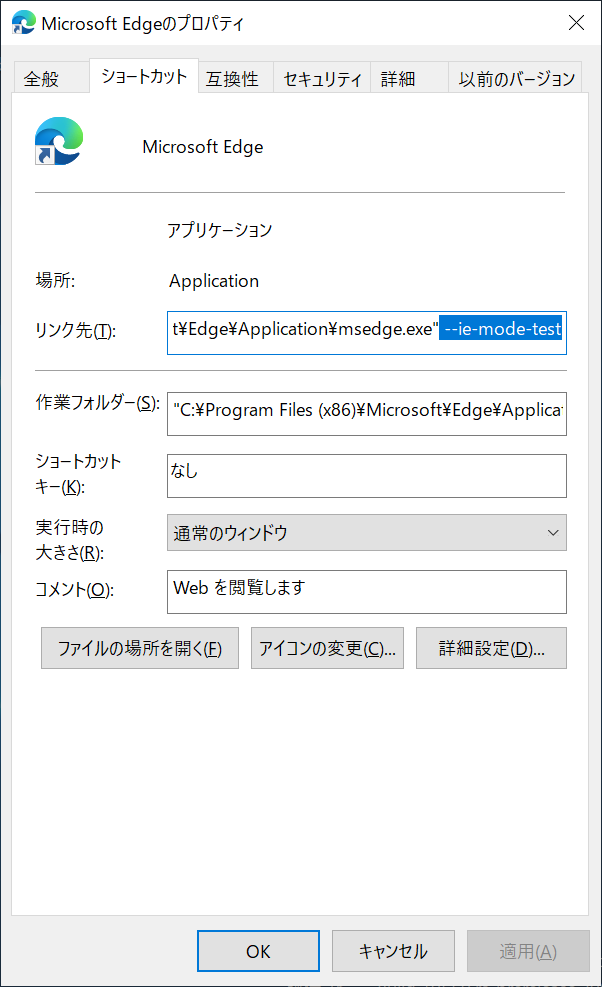602x987 pixels.
Task: Go to the セキュリティ tab
Action: coord(322,78)
